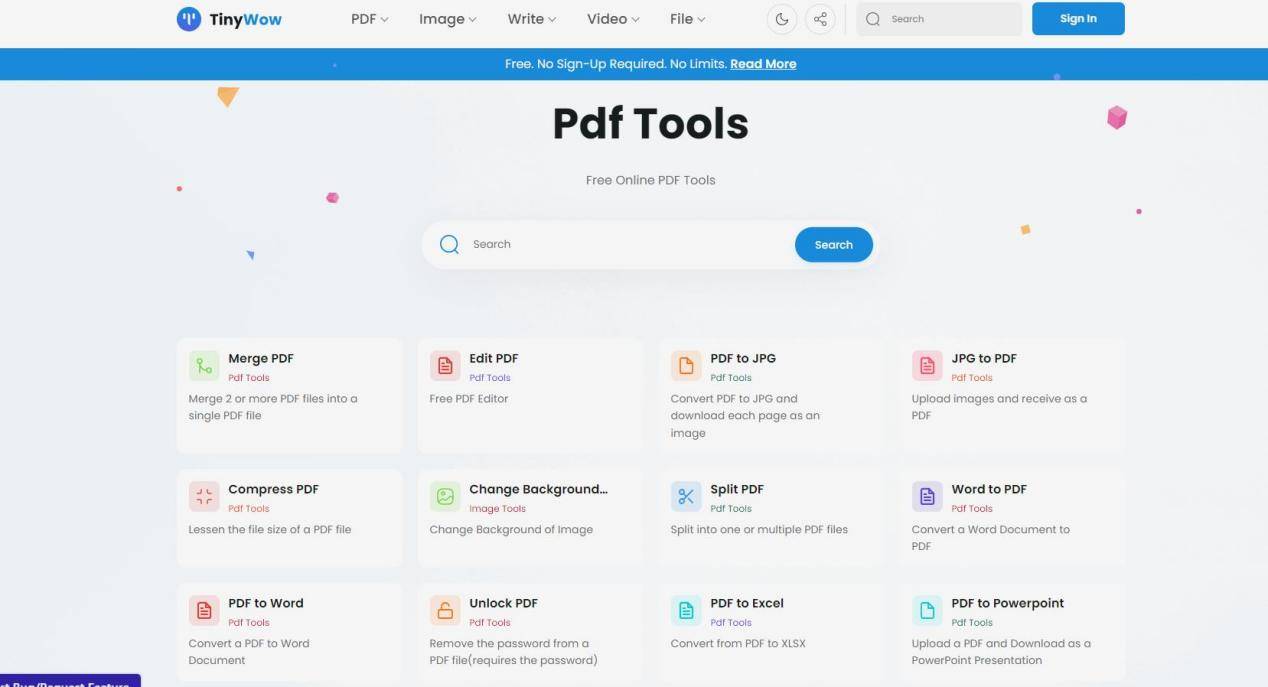This screenshot has height=687, width=1268.
Task: Open the Video navigation menu
Action: coord(613,19)
